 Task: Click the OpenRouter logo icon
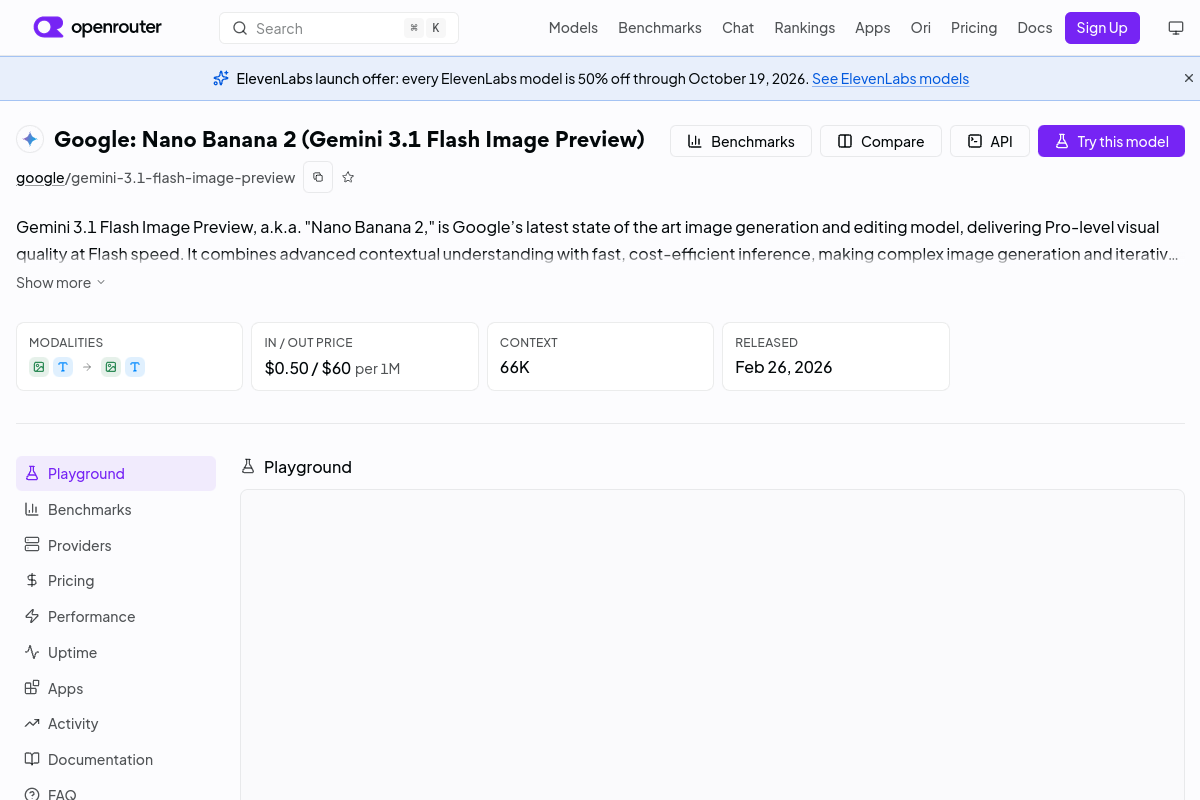48,27
